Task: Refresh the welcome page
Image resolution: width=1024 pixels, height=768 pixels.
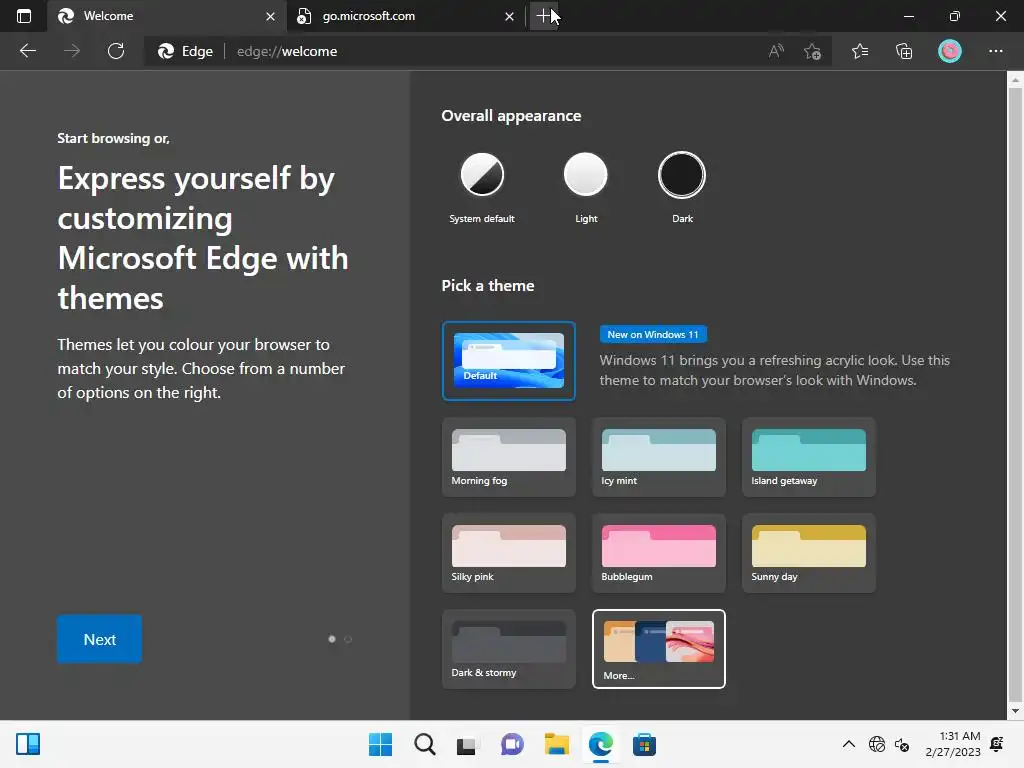Action: click(116, 51)
